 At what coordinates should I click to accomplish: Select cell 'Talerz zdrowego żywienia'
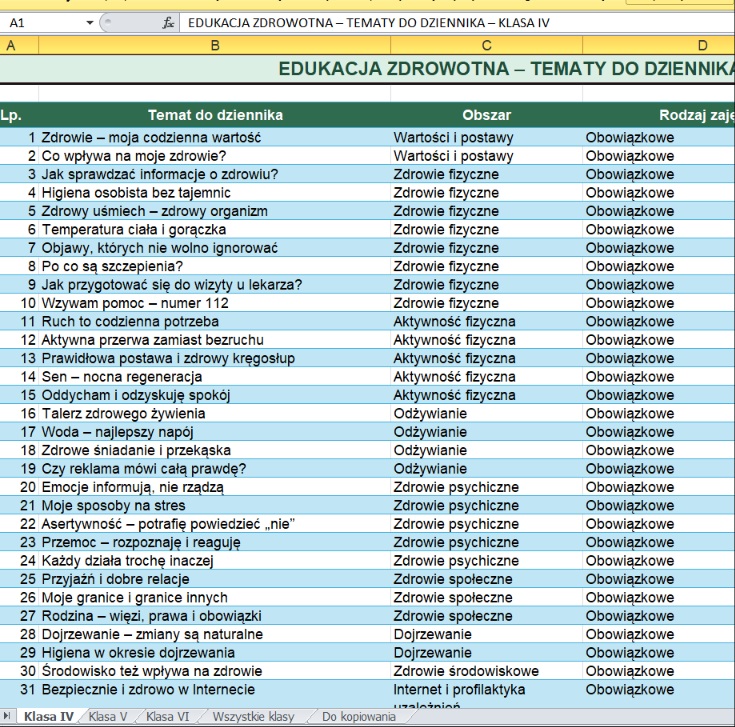click(x=215, y=413)
